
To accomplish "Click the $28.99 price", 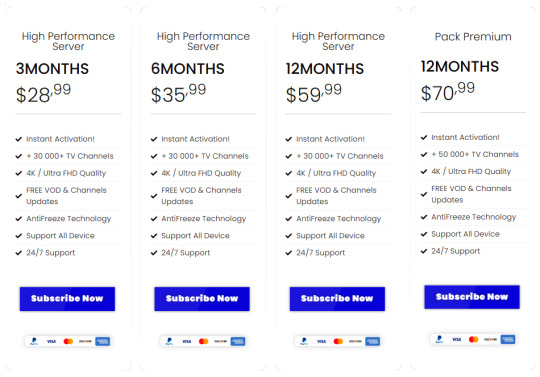I will tap(43, 94).
